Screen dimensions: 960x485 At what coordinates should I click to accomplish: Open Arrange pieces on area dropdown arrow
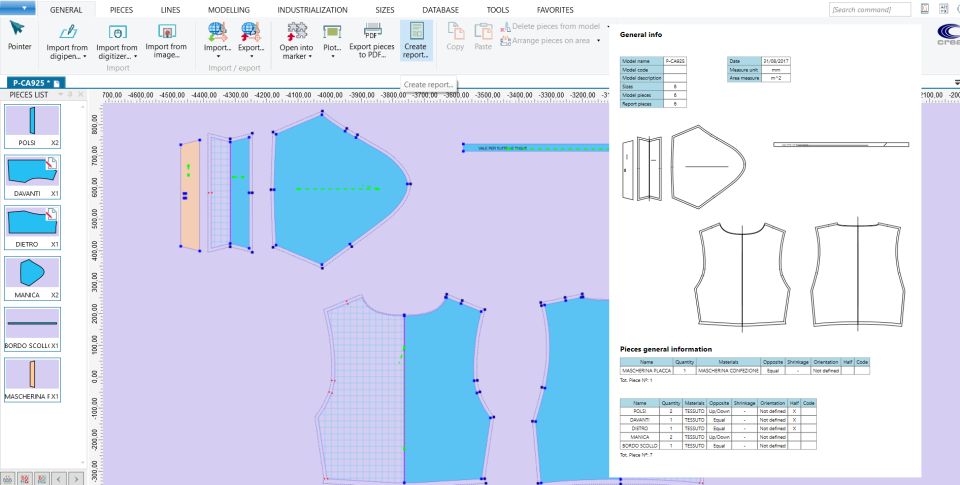pos(598,41)
